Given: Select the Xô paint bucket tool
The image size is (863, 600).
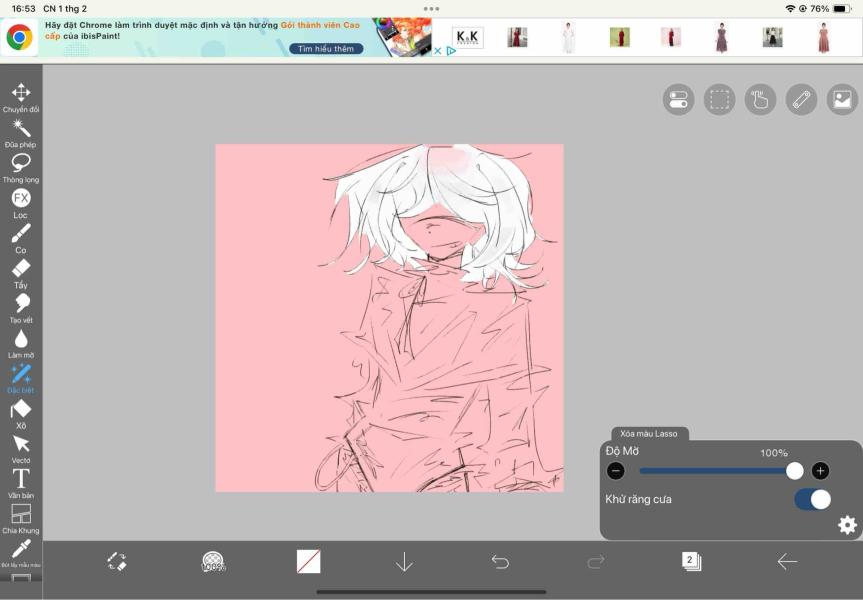Looking at the screenshot, I should (21, 409).
